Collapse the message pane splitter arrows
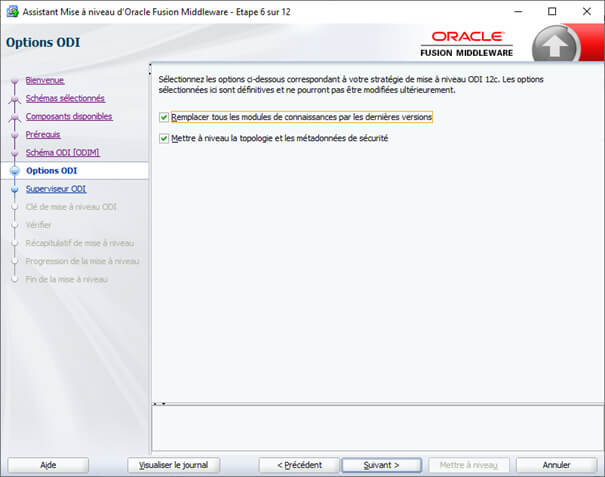The image size is (605, 477). [x=159, y=404]
